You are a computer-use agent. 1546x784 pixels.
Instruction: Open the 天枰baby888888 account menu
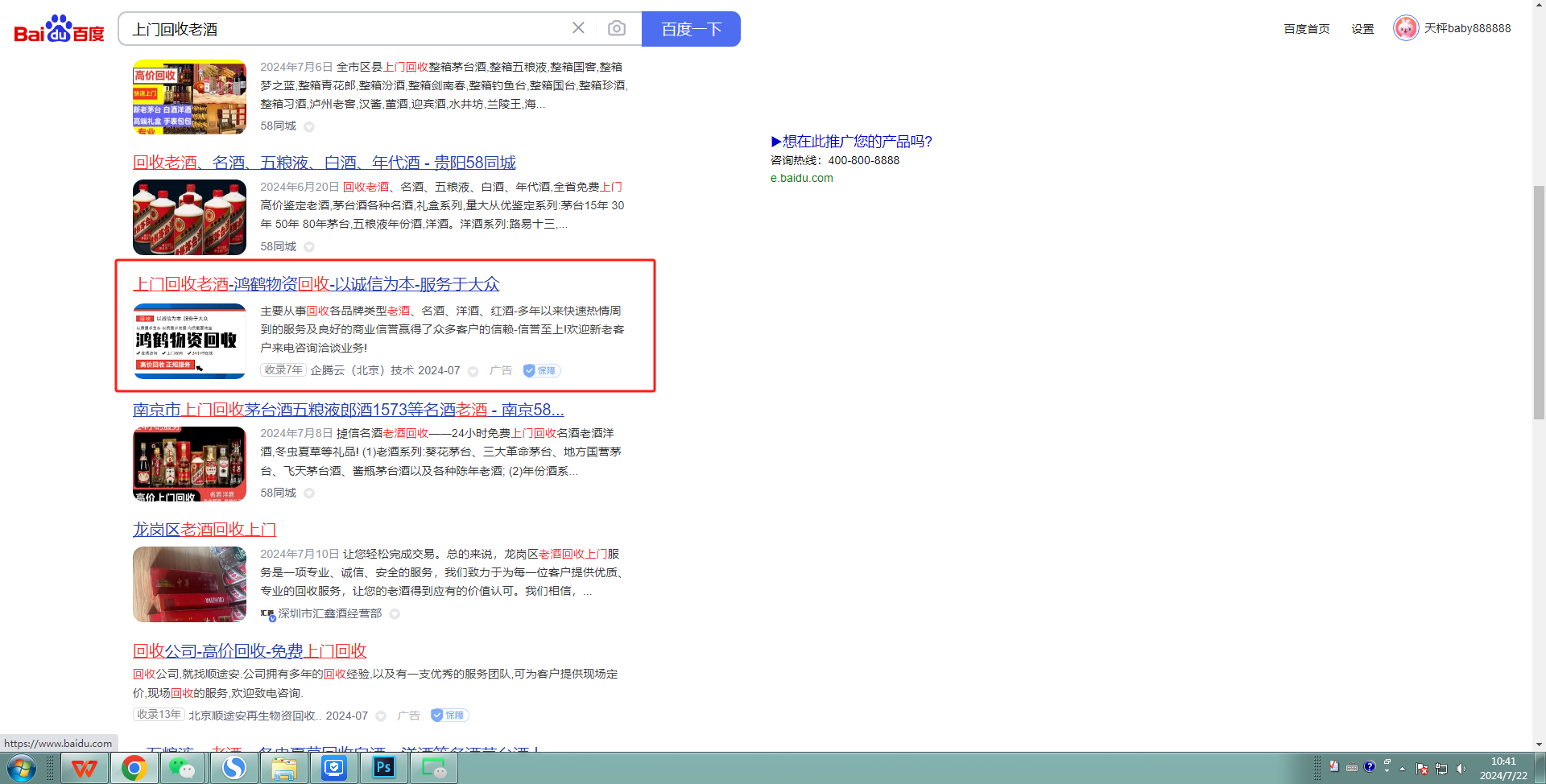(x=1467, y=28)
